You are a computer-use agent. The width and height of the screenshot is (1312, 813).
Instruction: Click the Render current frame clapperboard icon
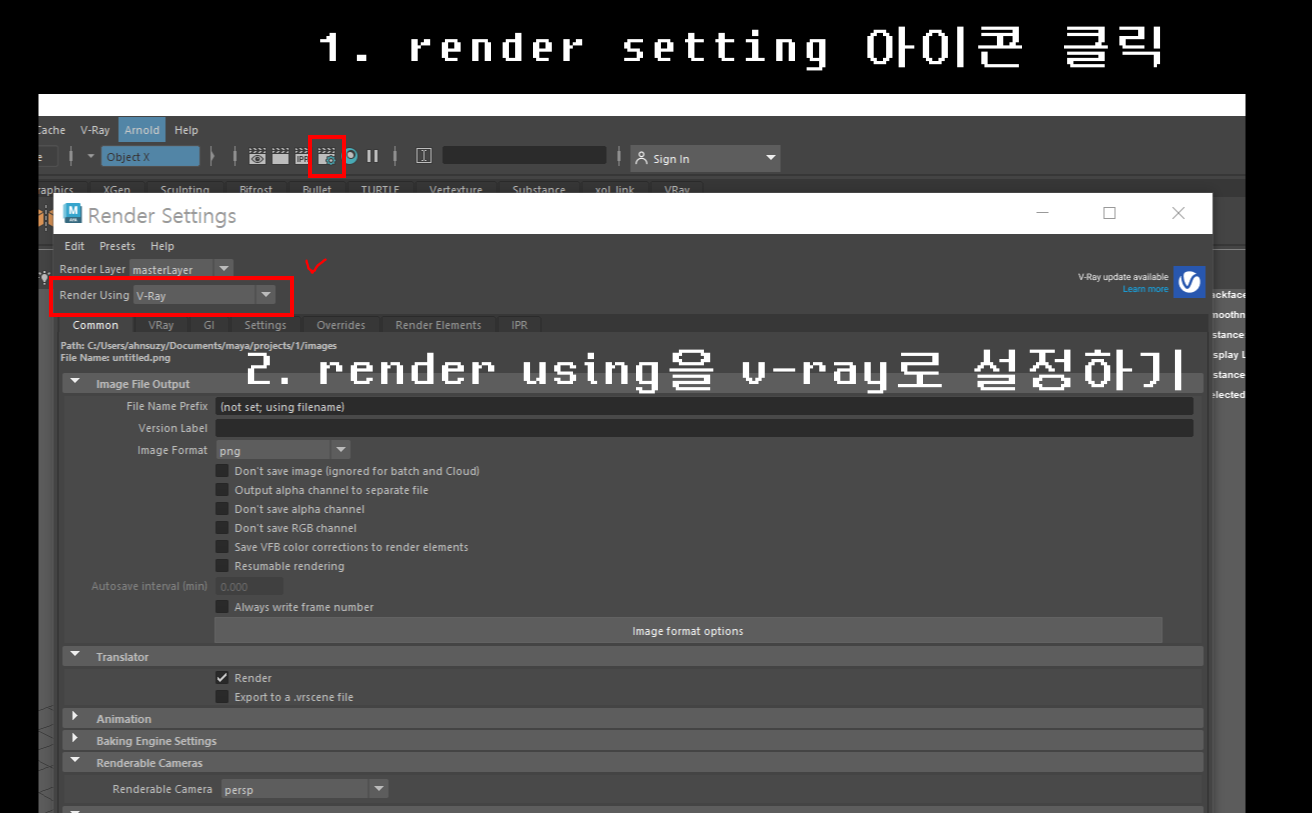[280, 156]
